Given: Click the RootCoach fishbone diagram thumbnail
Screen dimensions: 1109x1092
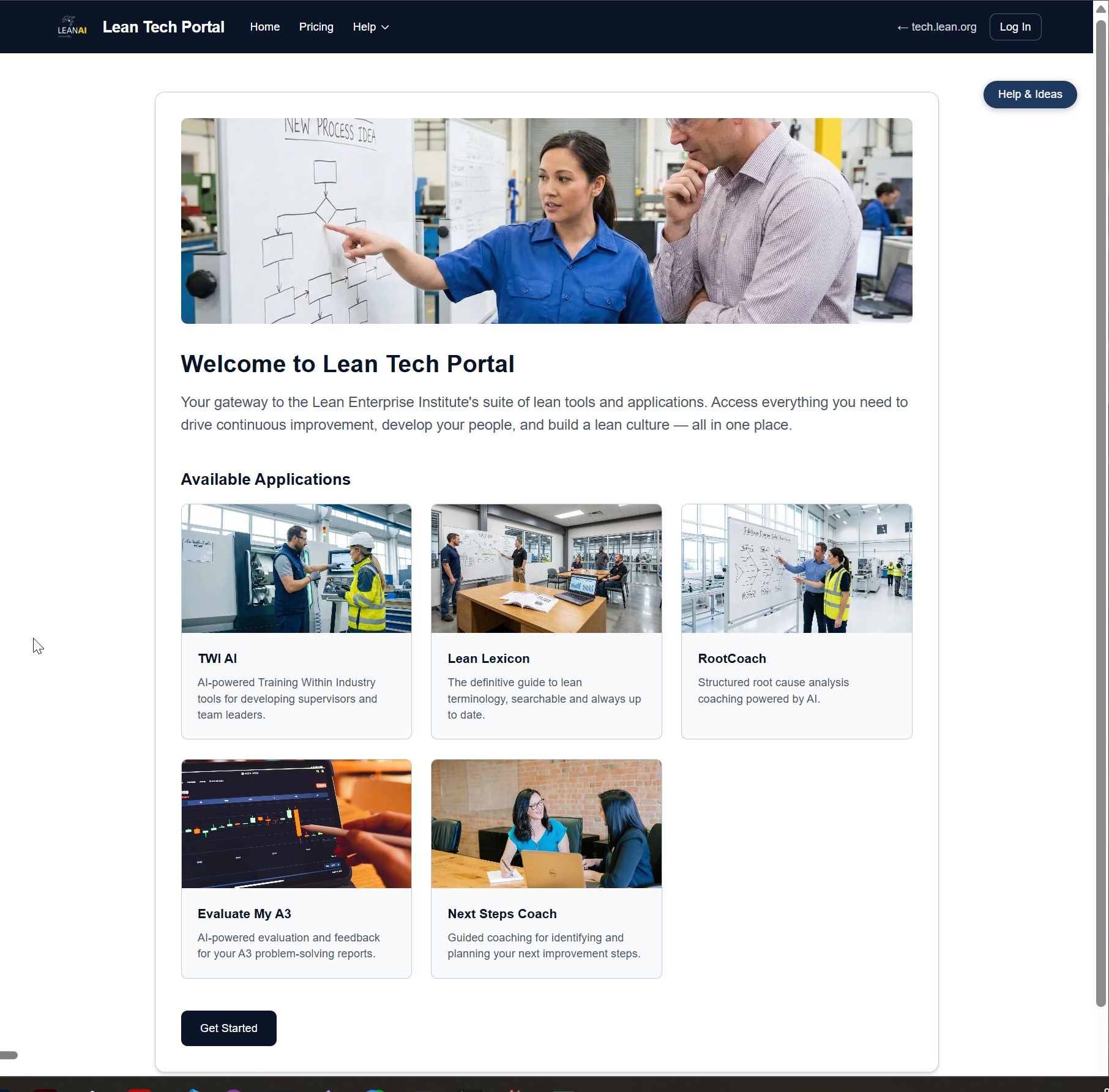Looking at the screenshot, I should pos(796,567).
